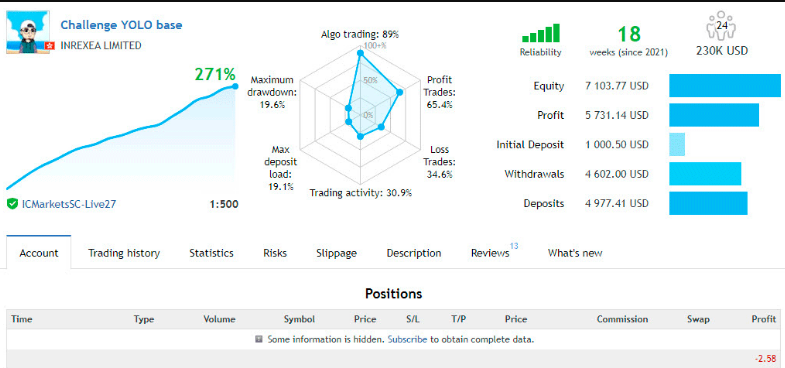The height and width of the screenshot is (368, 785).
Task: Click the hidden information lock icon
Action: click(259, 339)
